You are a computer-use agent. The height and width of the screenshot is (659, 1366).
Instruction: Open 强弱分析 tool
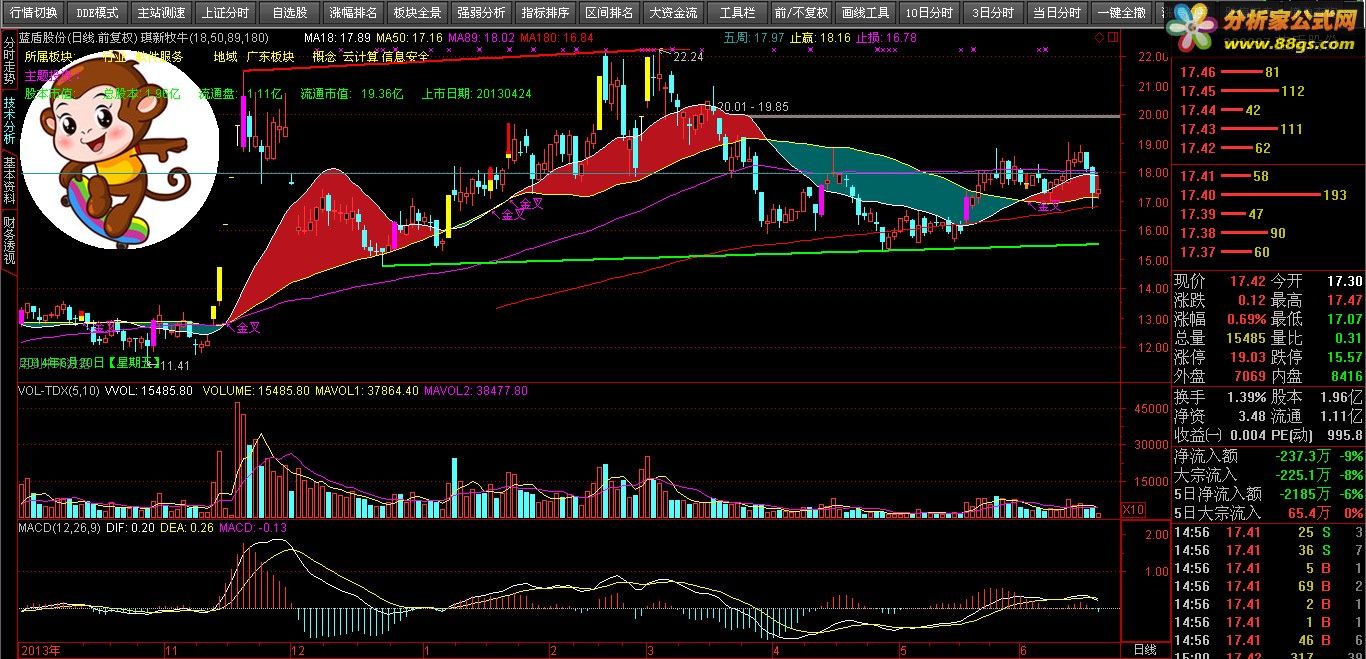[x=481, y=13]
